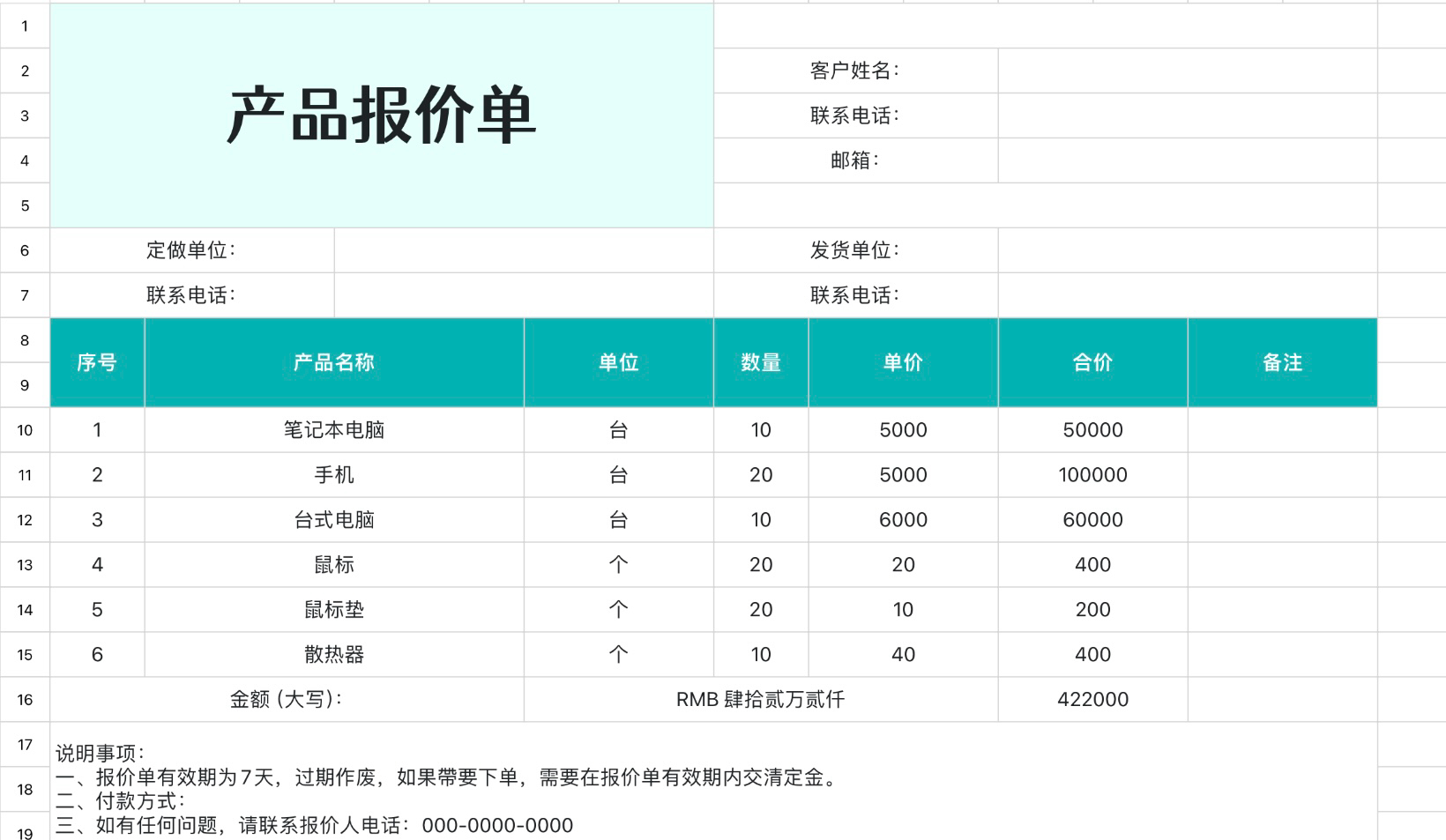Image resolution: width=1446 pixels, height=840 pixels.
Task: Select the unit price 40 cell
Action: point(903,655)
